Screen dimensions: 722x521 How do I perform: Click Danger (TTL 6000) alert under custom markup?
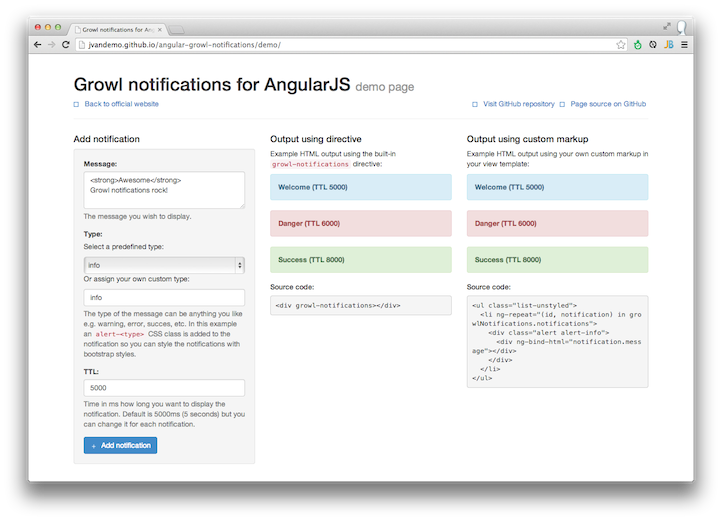coord(557,223)
